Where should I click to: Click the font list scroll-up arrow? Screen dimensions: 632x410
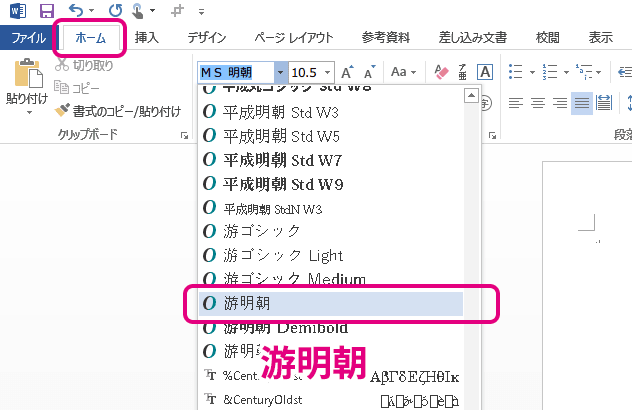pos(471,96)
